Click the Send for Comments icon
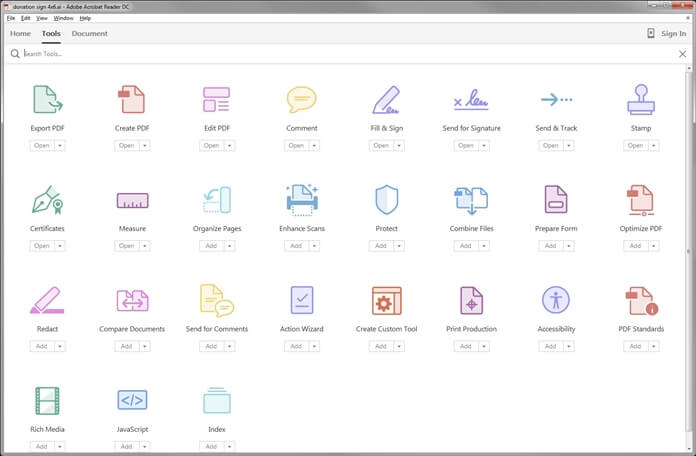696x456 pixels. coord(217,300)
